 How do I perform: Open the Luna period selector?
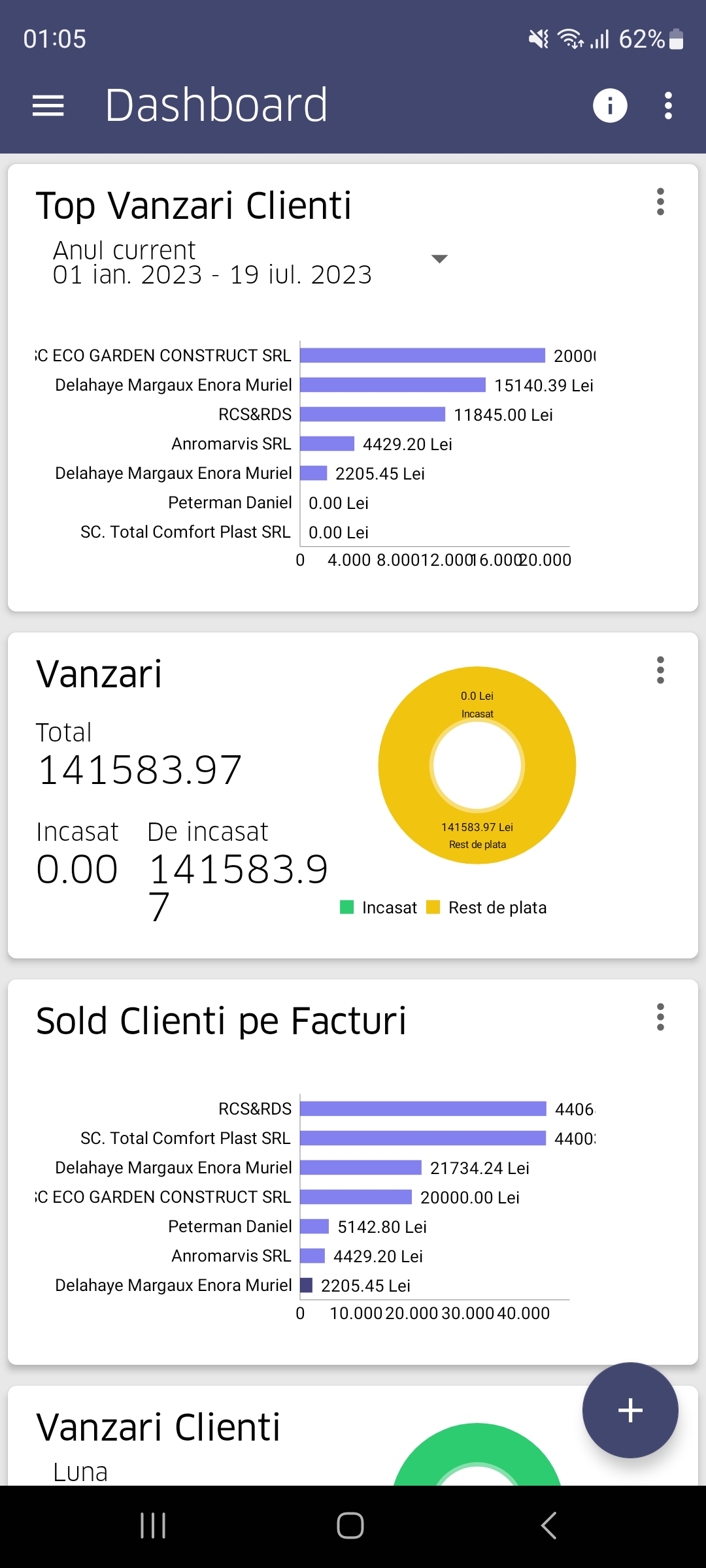pyautogui.click(x=80, y=1472)
